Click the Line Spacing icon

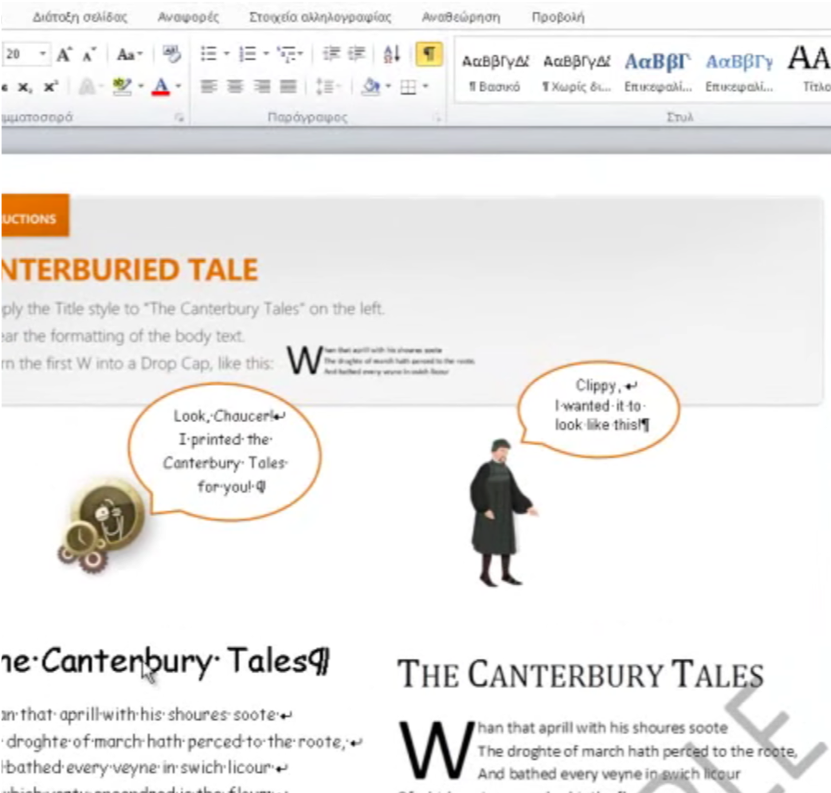[324, 86]
